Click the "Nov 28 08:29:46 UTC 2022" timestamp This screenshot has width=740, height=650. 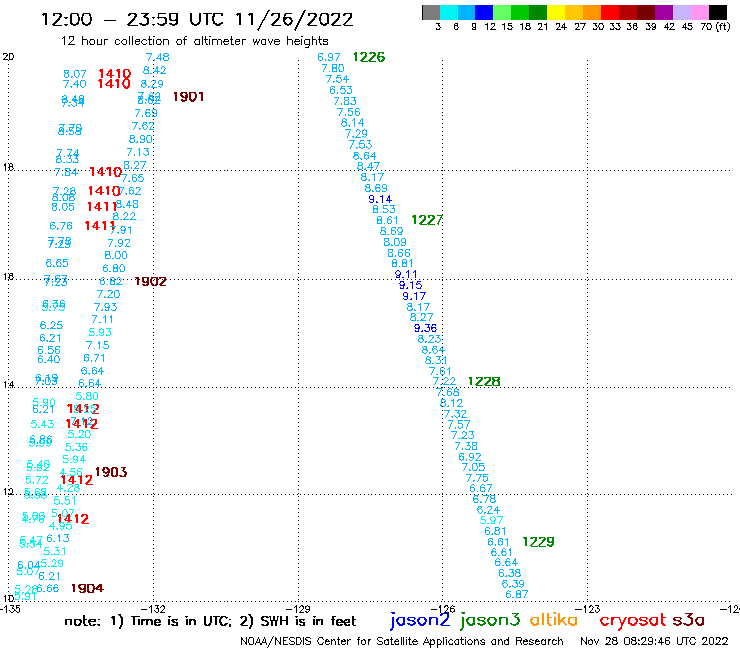654,641
